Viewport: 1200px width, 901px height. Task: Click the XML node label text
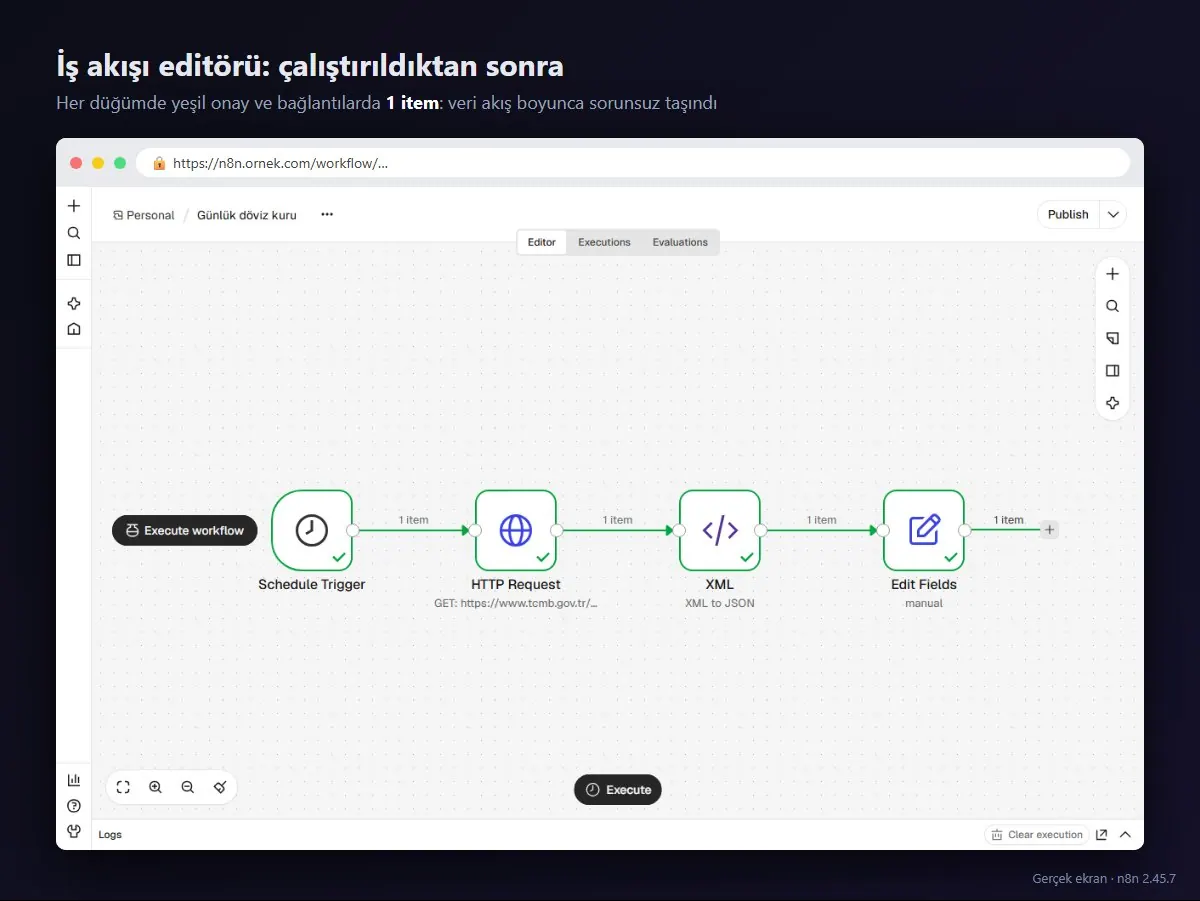[720, 584]
